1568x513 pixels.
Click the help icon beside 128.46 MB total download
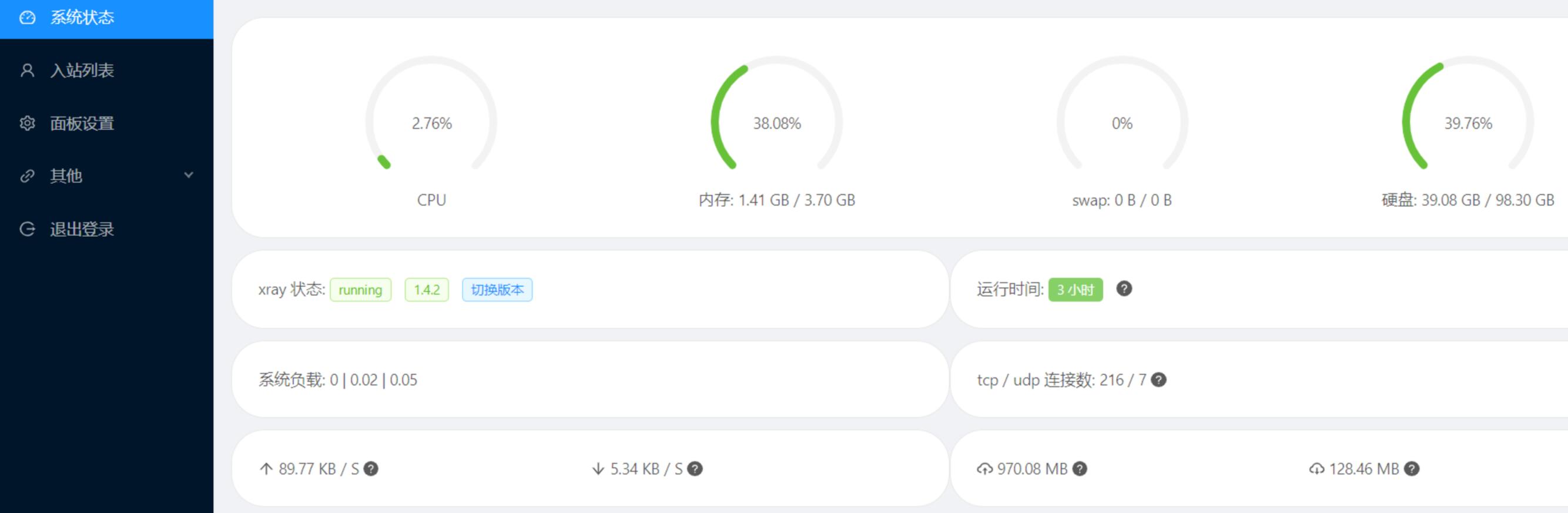click(x=1412, y=468)
